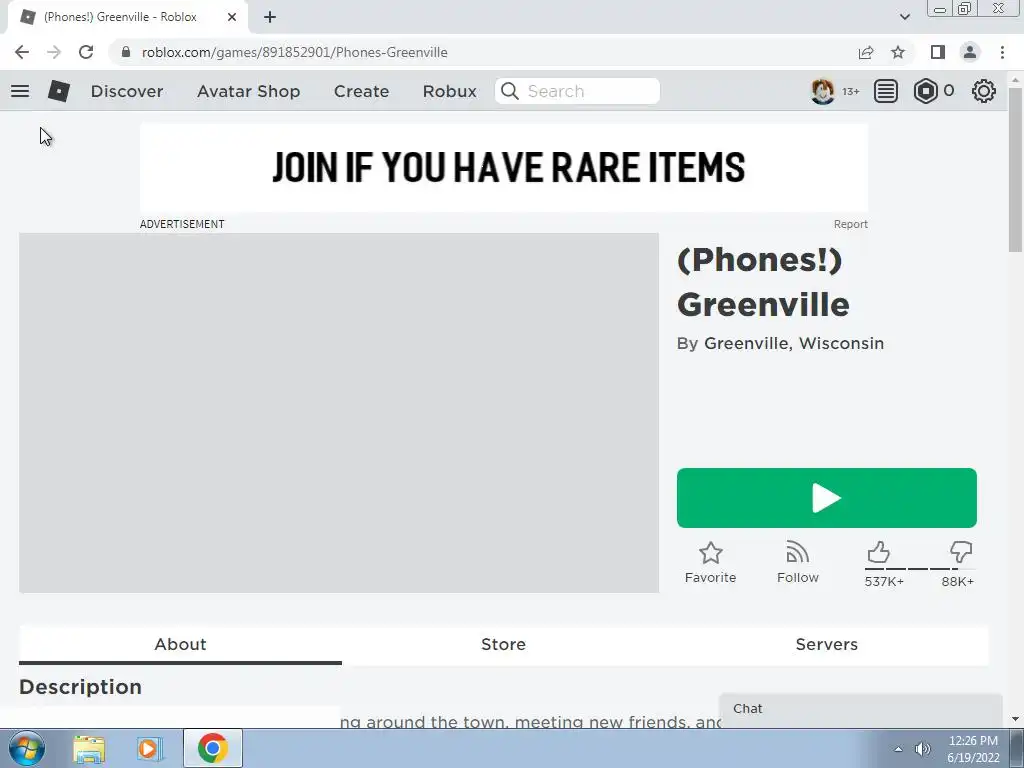The width and height of the screenshot is (1024, 768).
Task: Bookmark this page with the star
Action: click(898, 52)
